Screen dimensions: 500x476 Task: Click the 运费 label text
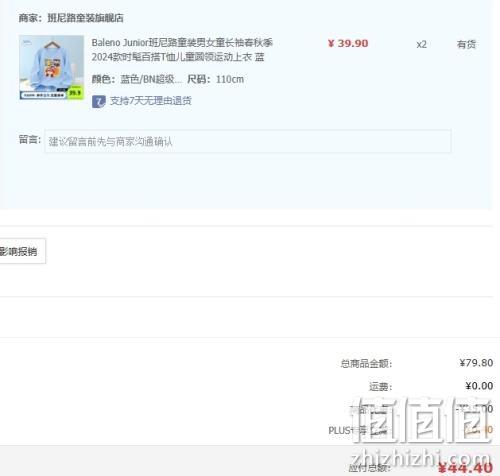pyautogui.click(x=380, y=387)
